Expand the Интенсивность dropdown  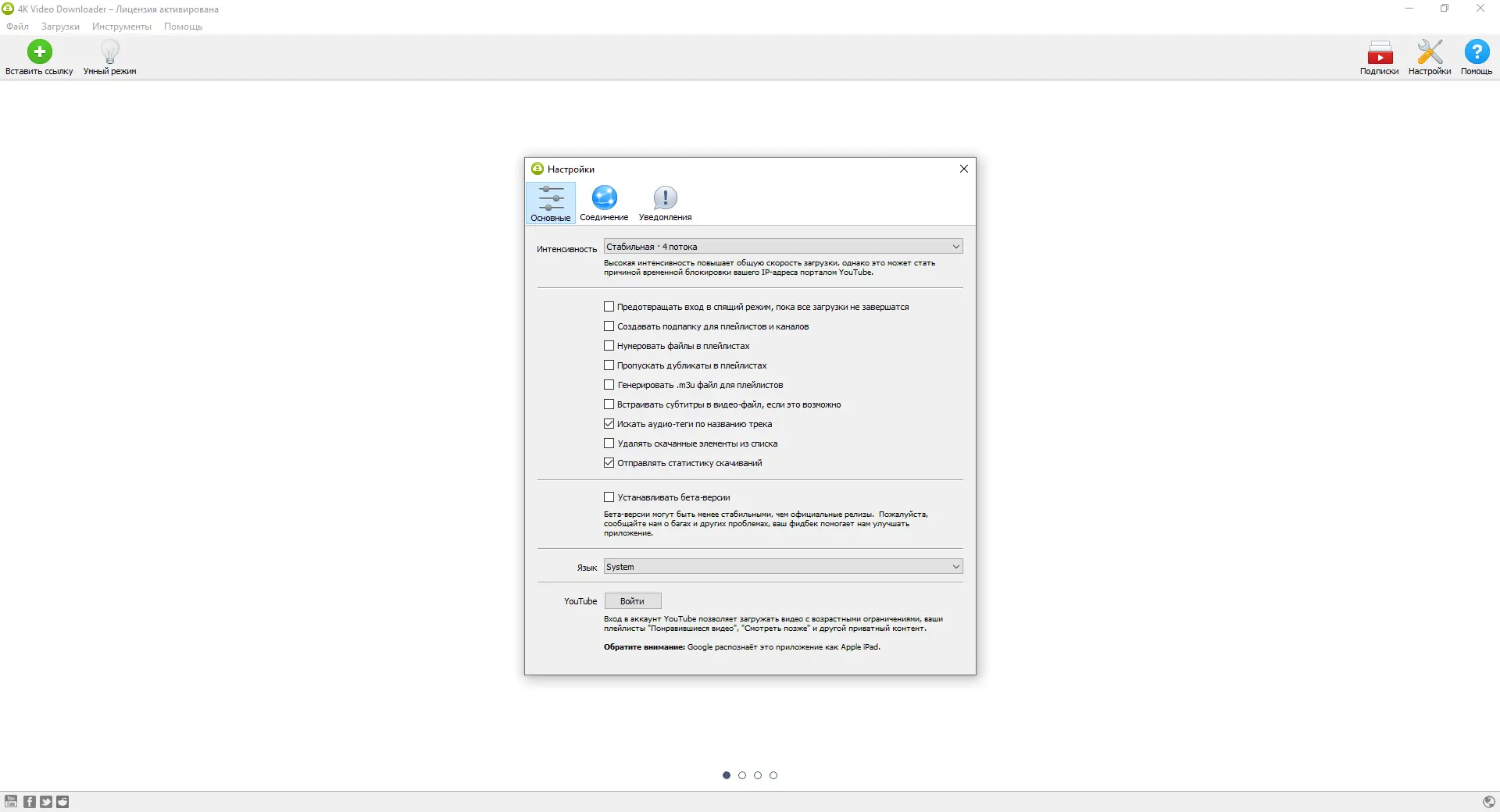click(x=783, y=247)
